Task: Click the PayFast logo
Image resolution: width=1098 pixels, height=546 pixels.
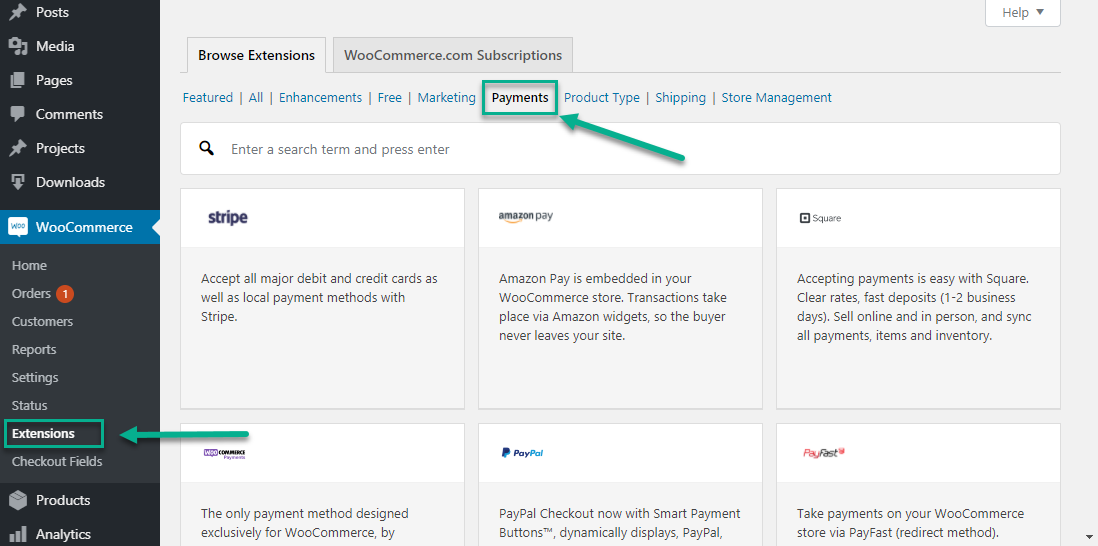Action: coord(824,453)
